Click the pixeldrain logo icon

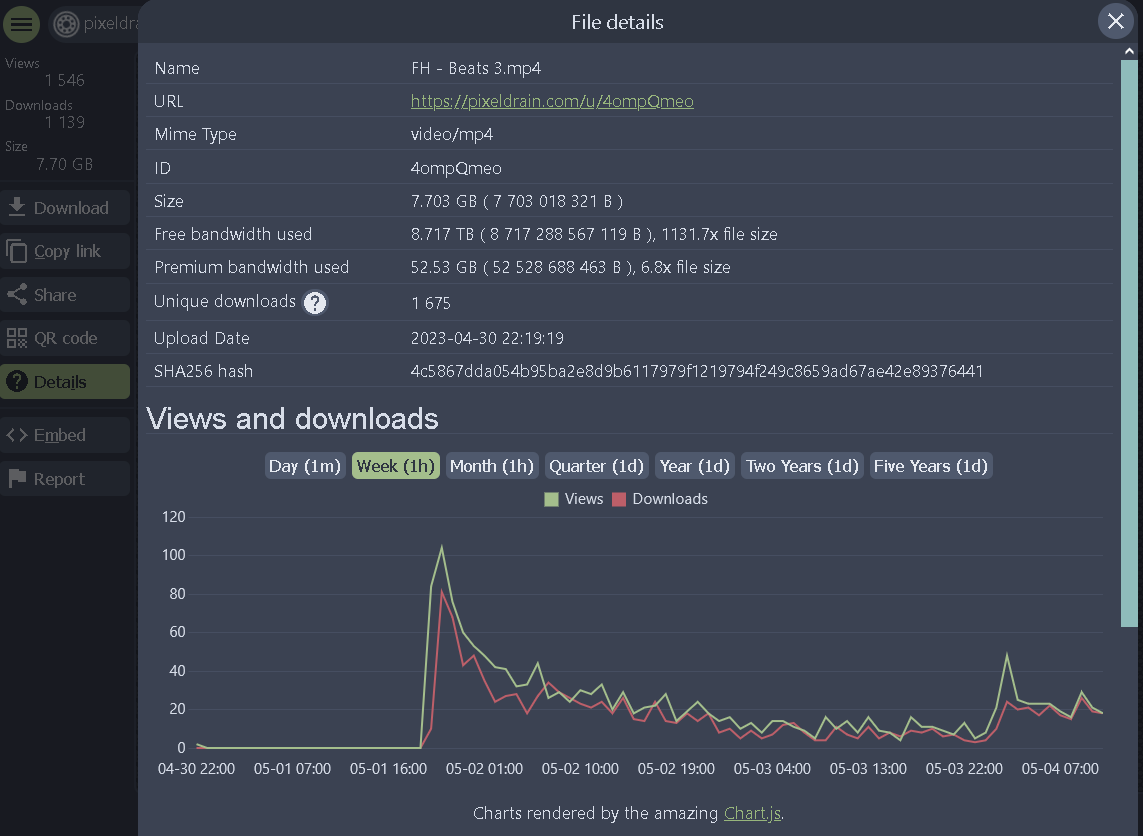point(66,24)
